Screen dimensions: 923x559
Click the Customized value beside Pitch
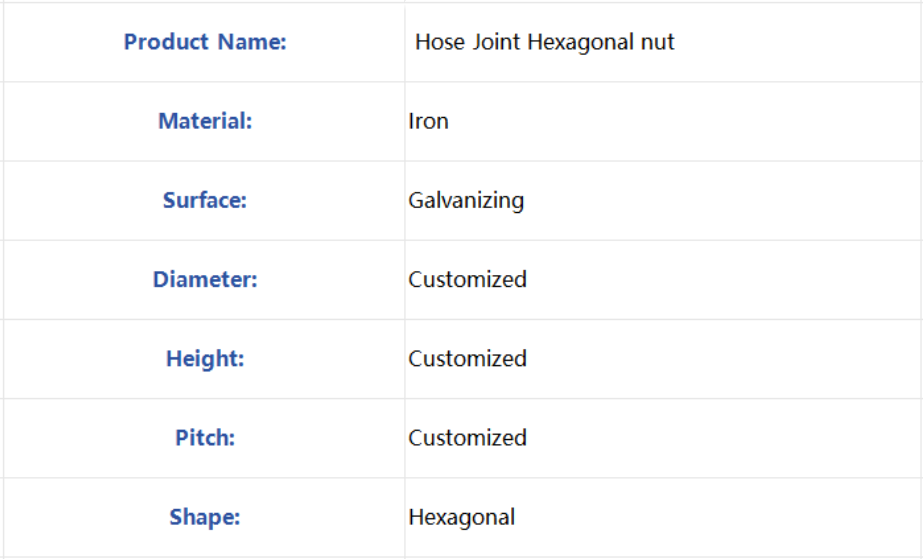(467, 438)
